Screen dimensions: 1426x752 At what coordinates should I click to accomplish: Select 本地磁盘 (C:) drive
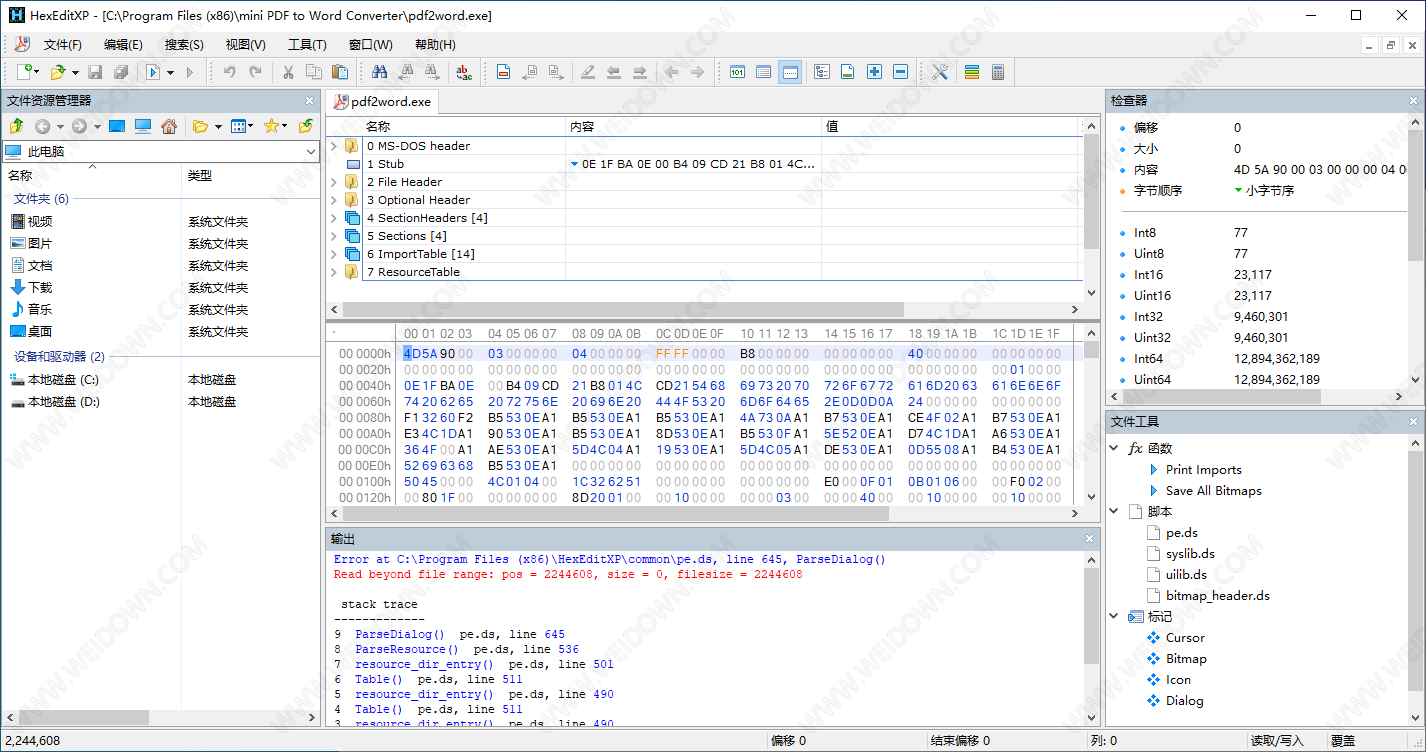62,380
